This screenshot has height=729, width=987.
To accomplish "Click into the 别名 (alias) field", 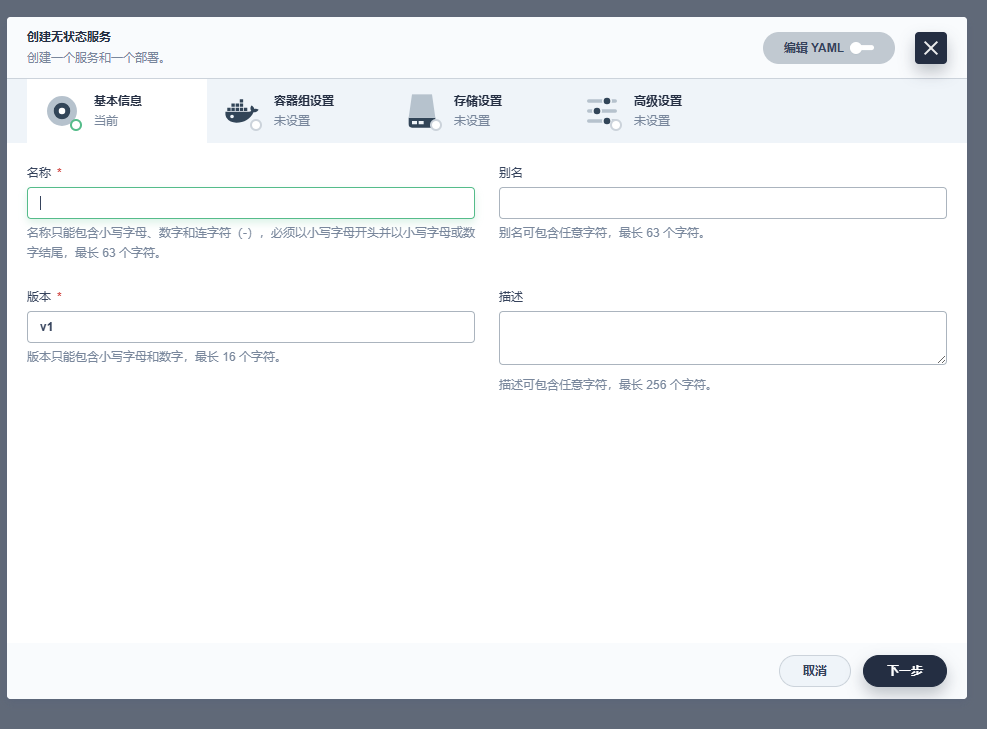I will [722, 203].
